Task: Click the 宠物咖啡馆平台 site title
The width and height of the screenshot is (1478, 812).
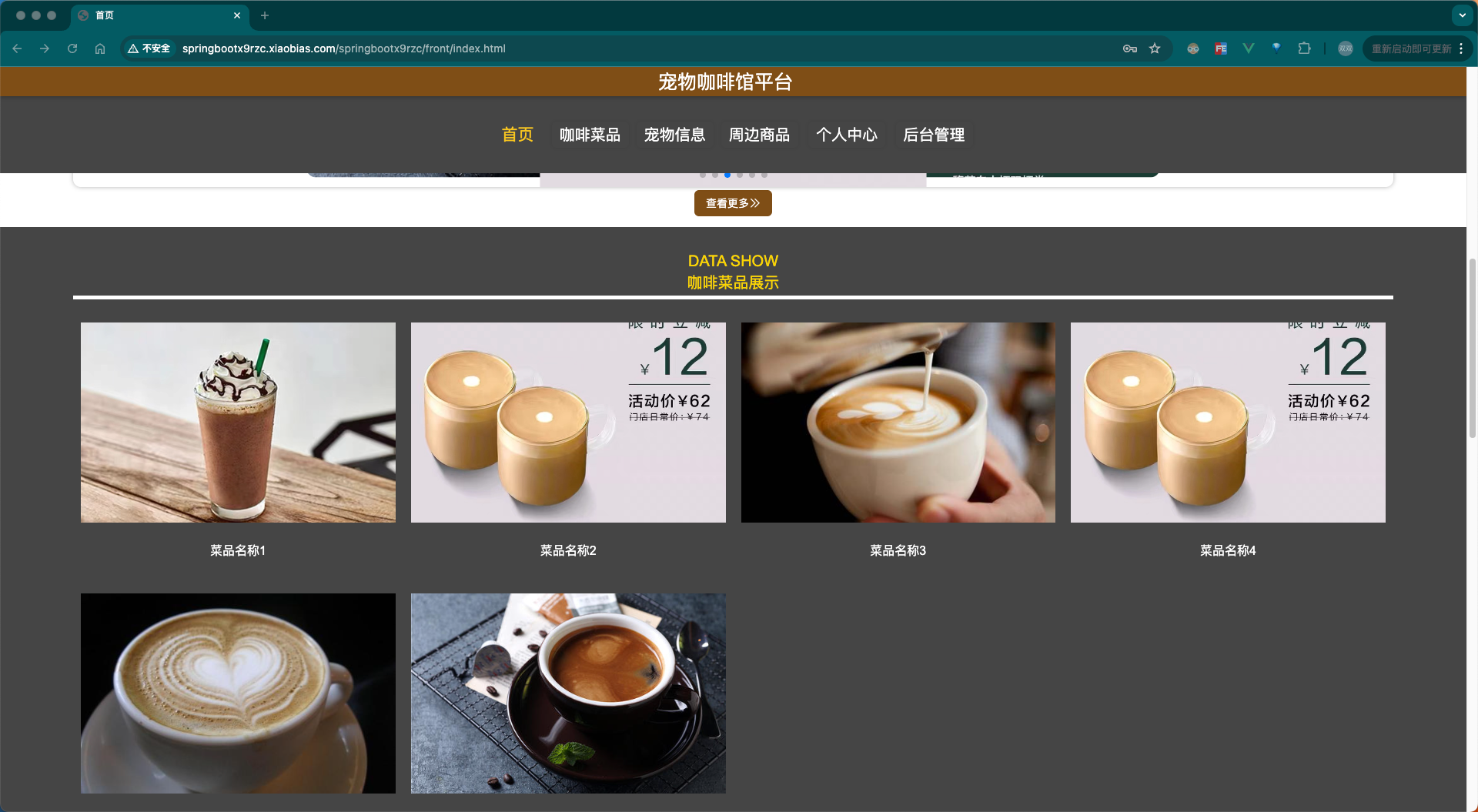Action: [x=725, y=82]
